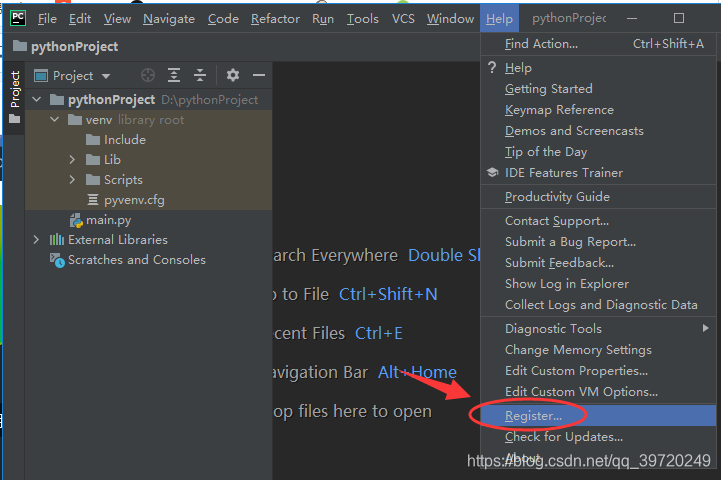The image size is (721, 480).
Task: Choose Show Log in Explorer
Action: [599, 284]
